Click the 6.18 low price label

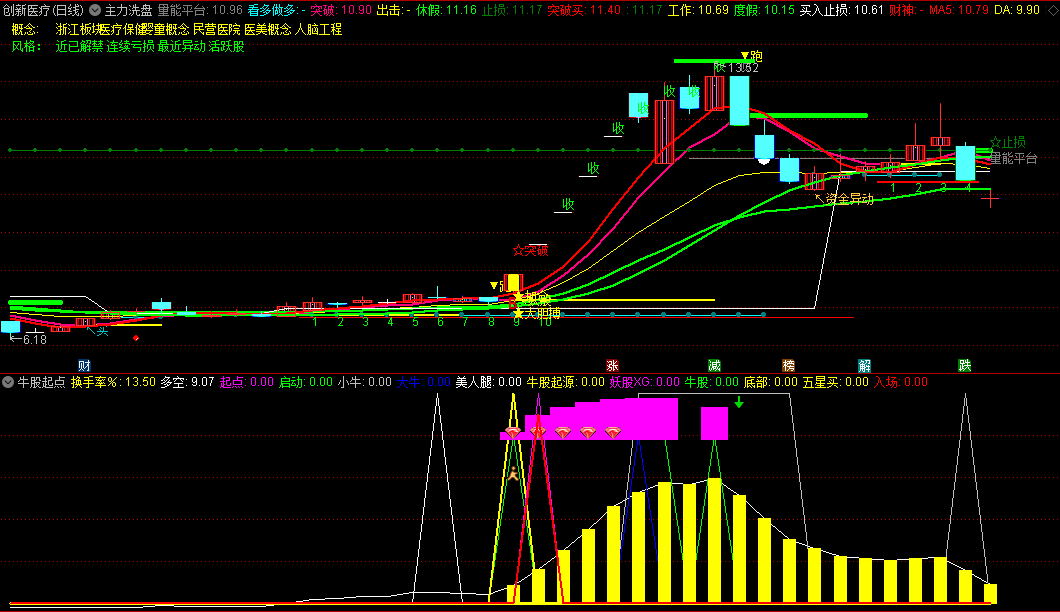click(x=34, y=339)
